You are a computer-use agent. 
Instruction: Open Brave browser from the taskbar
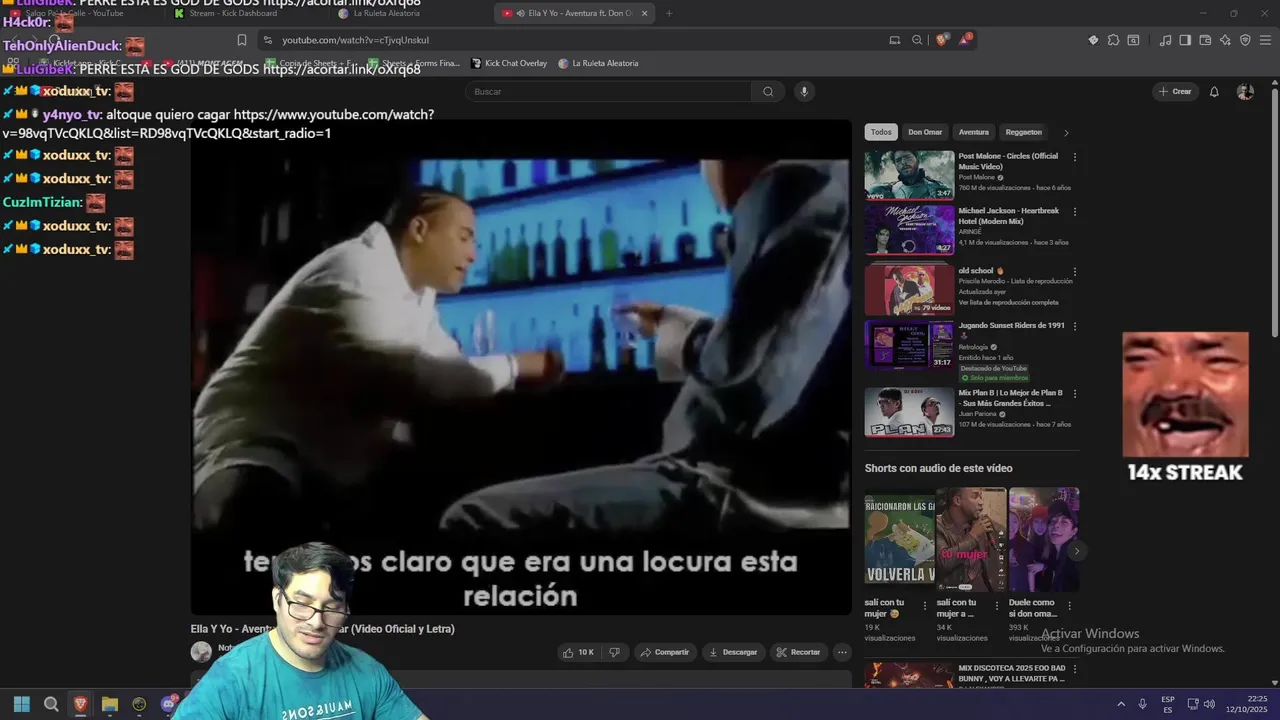click(x=81, y=704)
